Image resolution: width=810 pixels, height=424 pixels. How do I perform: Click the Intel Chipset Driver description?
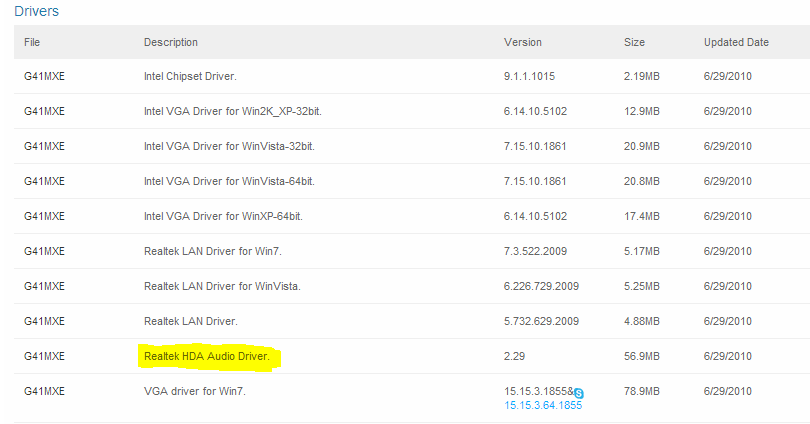coord(190,76)
